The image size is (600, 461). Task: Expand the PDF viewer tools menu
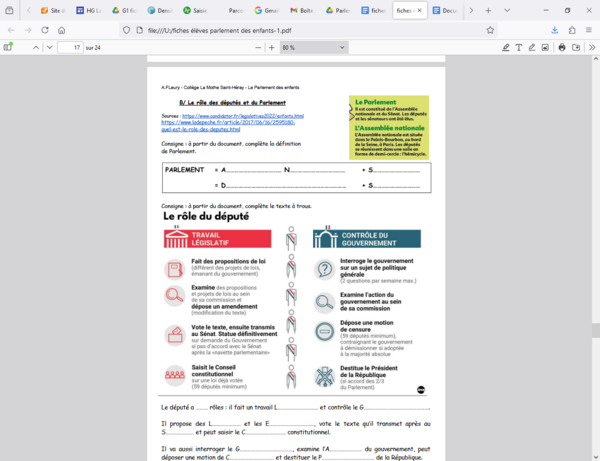(590, 47)
